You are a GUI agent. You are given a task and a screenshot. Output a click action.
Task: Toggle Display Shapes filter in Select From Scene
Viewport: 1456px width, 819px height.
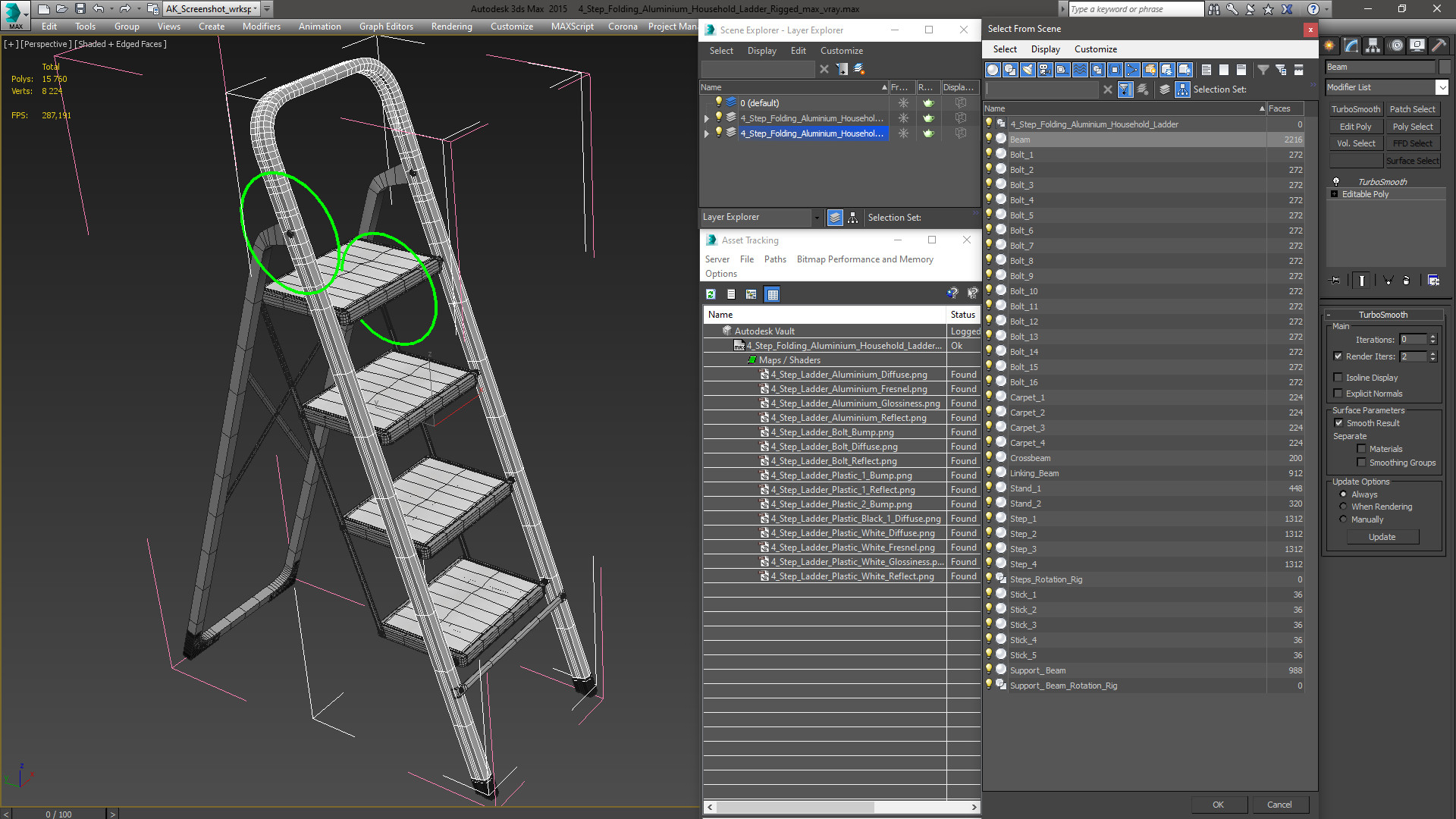[x=1010, y=70]
